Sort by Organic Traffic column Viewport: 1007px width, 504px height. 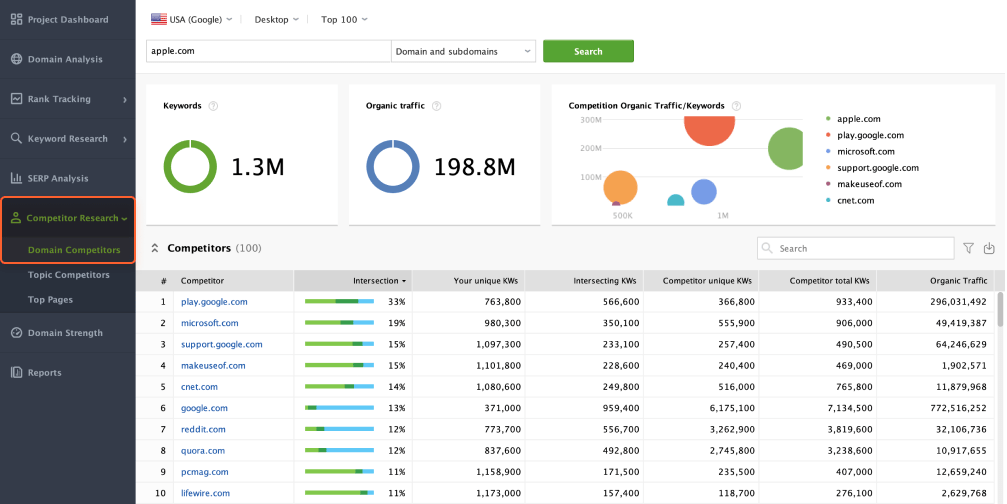pos(935,281)
